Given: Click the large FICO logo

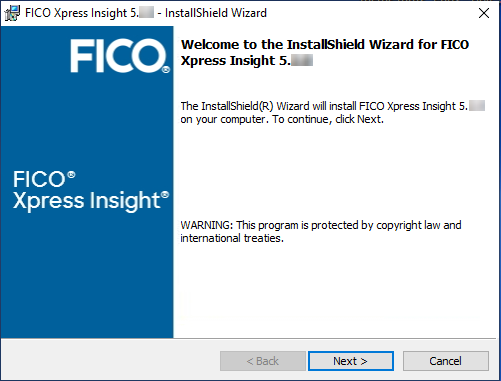Looking at the screenshot, I should (120, 56).
